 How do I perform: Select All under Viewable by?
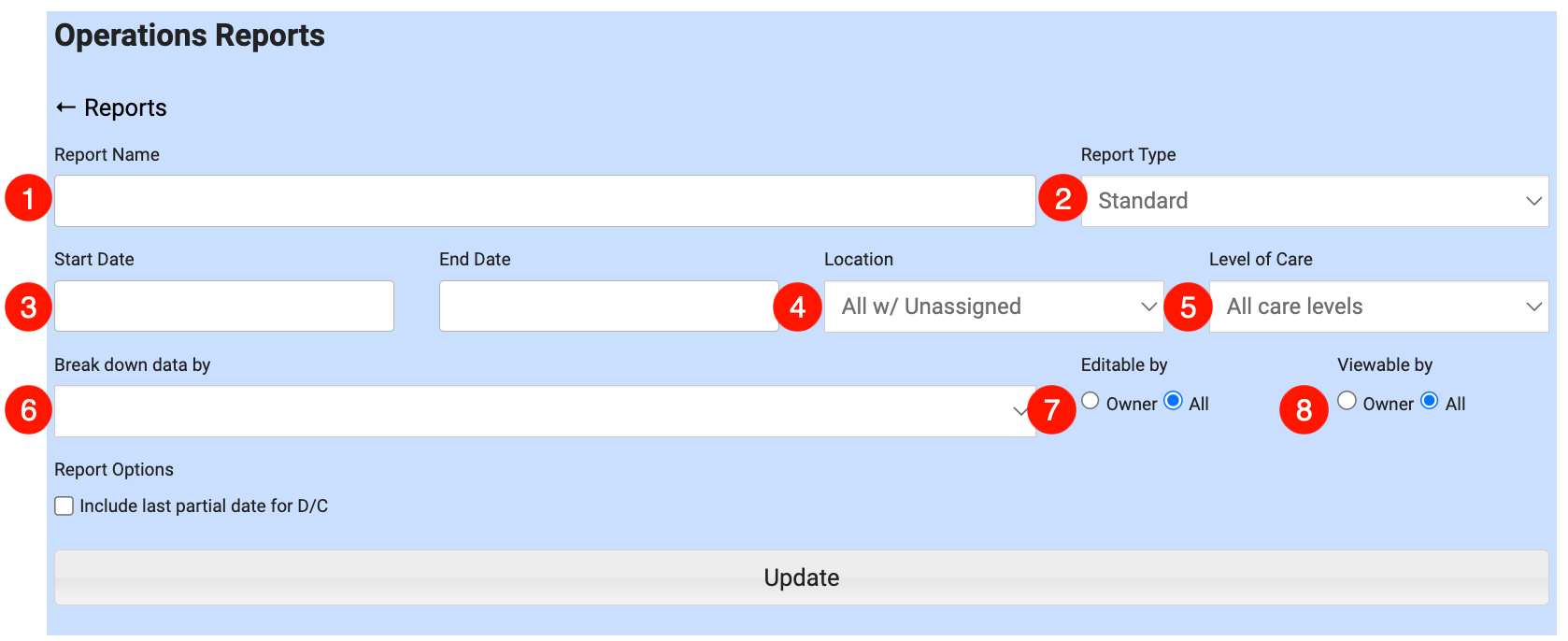[1430, 401]
